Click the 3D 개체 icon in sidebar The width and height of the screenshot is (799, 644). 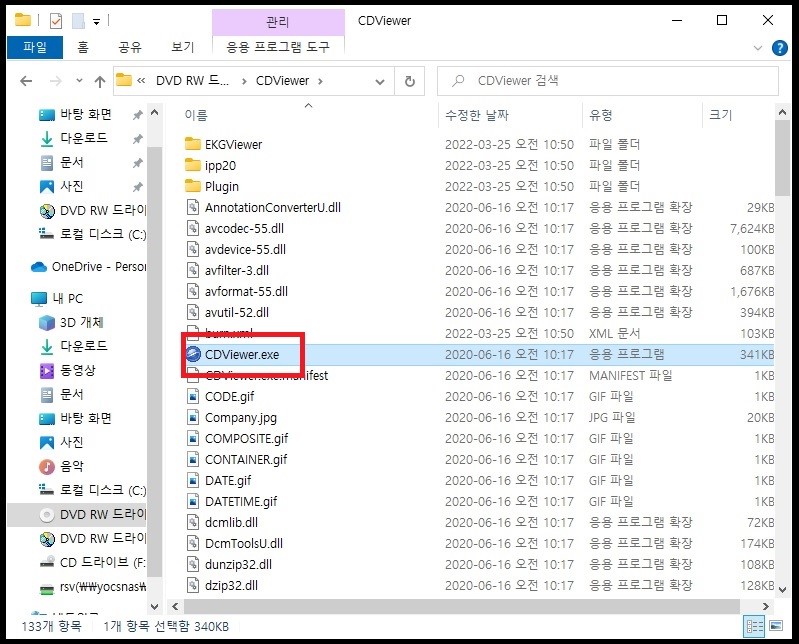[47, 322]
